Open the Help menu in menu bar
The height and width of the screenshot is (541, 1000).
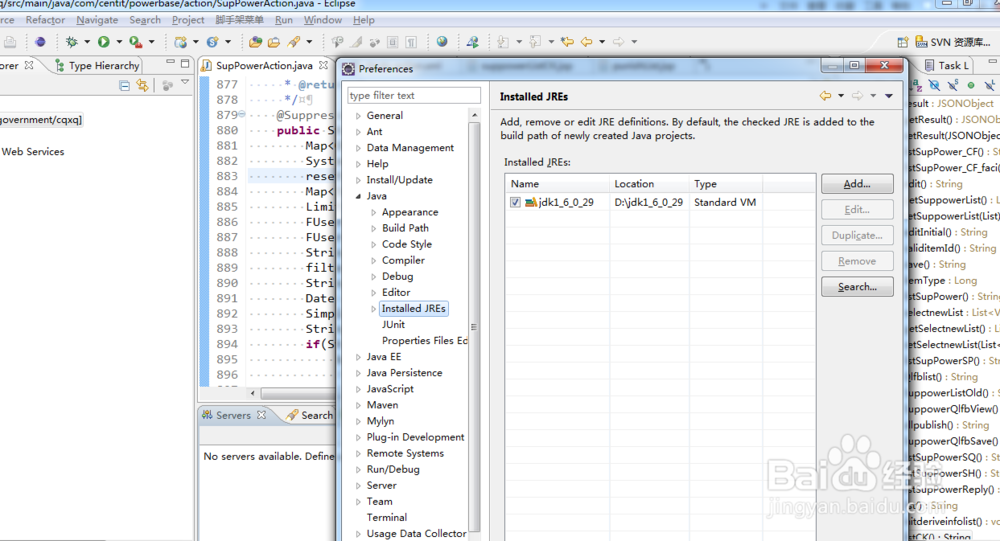[x=364, y=20]
